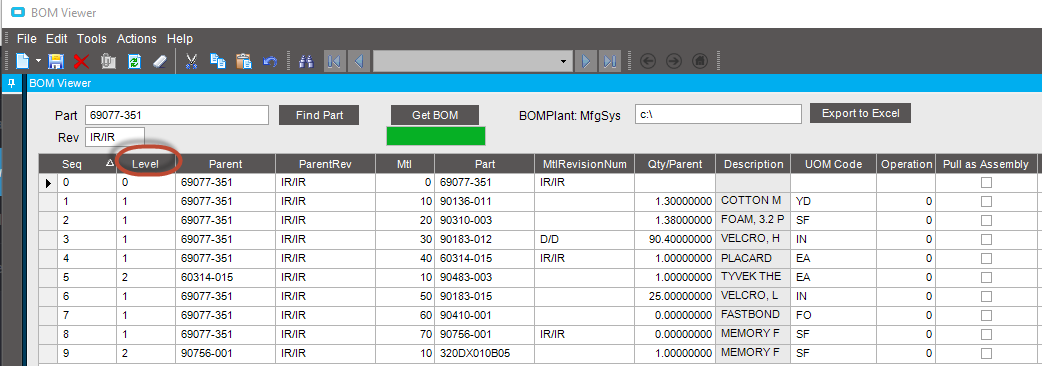Click the back circle arrow icon

pyautogui.click(x=648, y=62)
